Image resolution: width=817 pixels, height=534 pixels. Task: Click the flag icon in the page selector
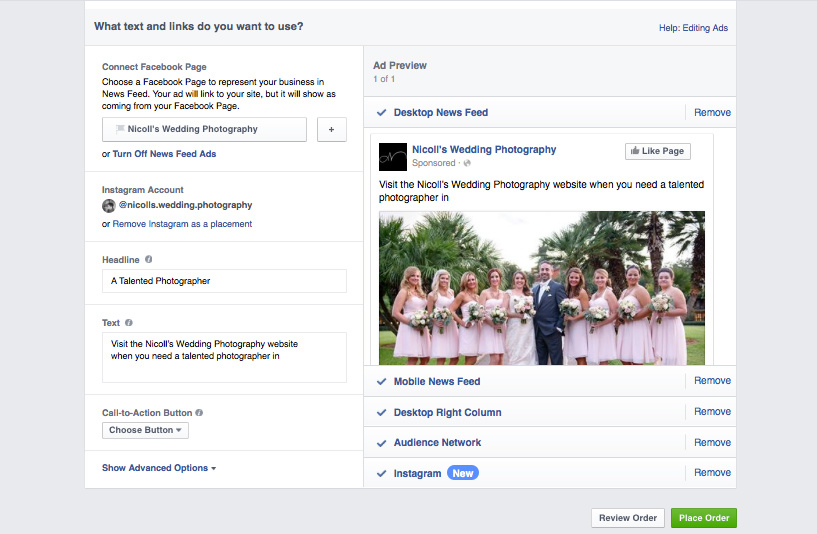click(x=120, y=129)
